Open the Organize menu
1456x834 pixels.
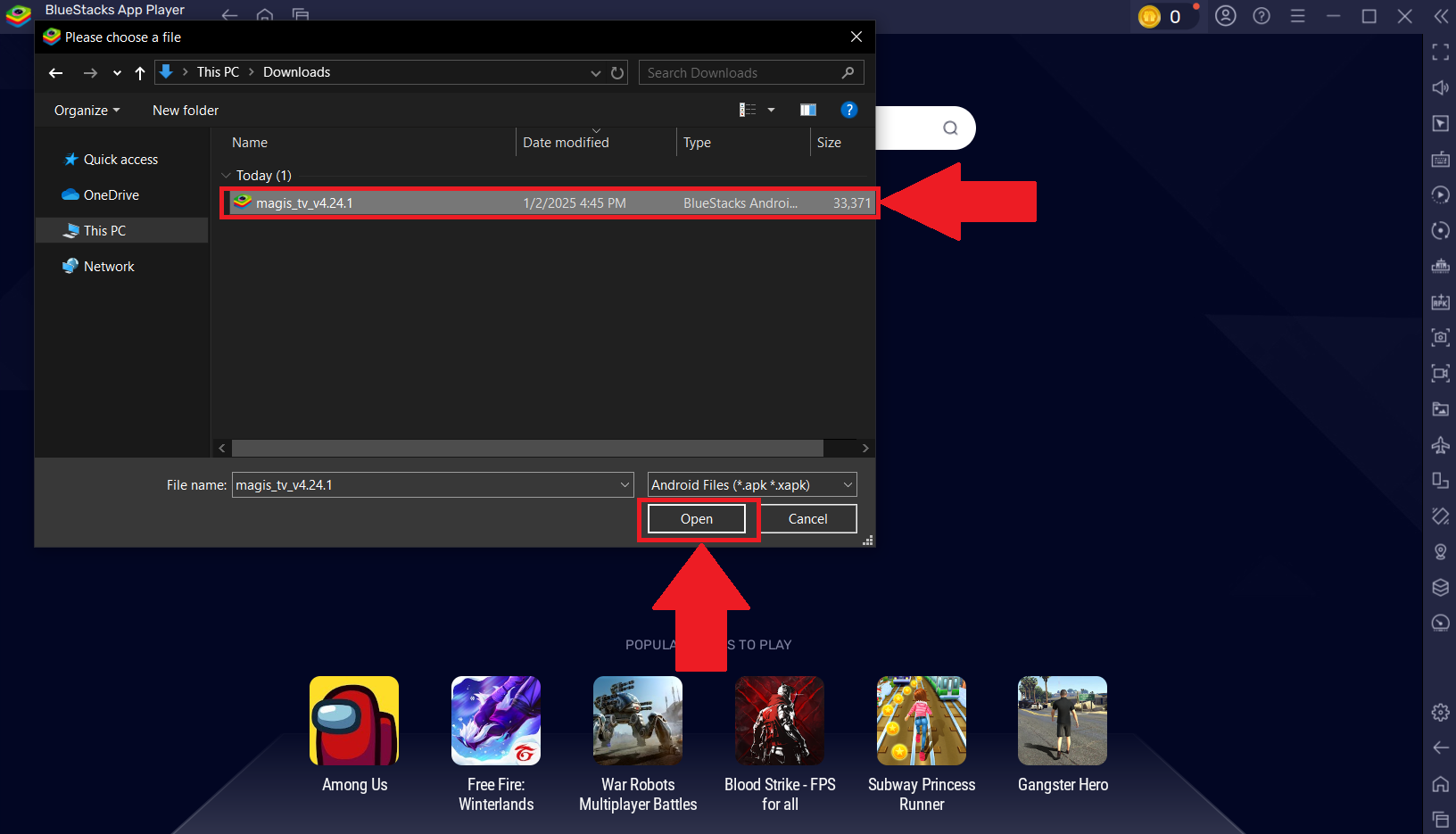coord(87,111)
